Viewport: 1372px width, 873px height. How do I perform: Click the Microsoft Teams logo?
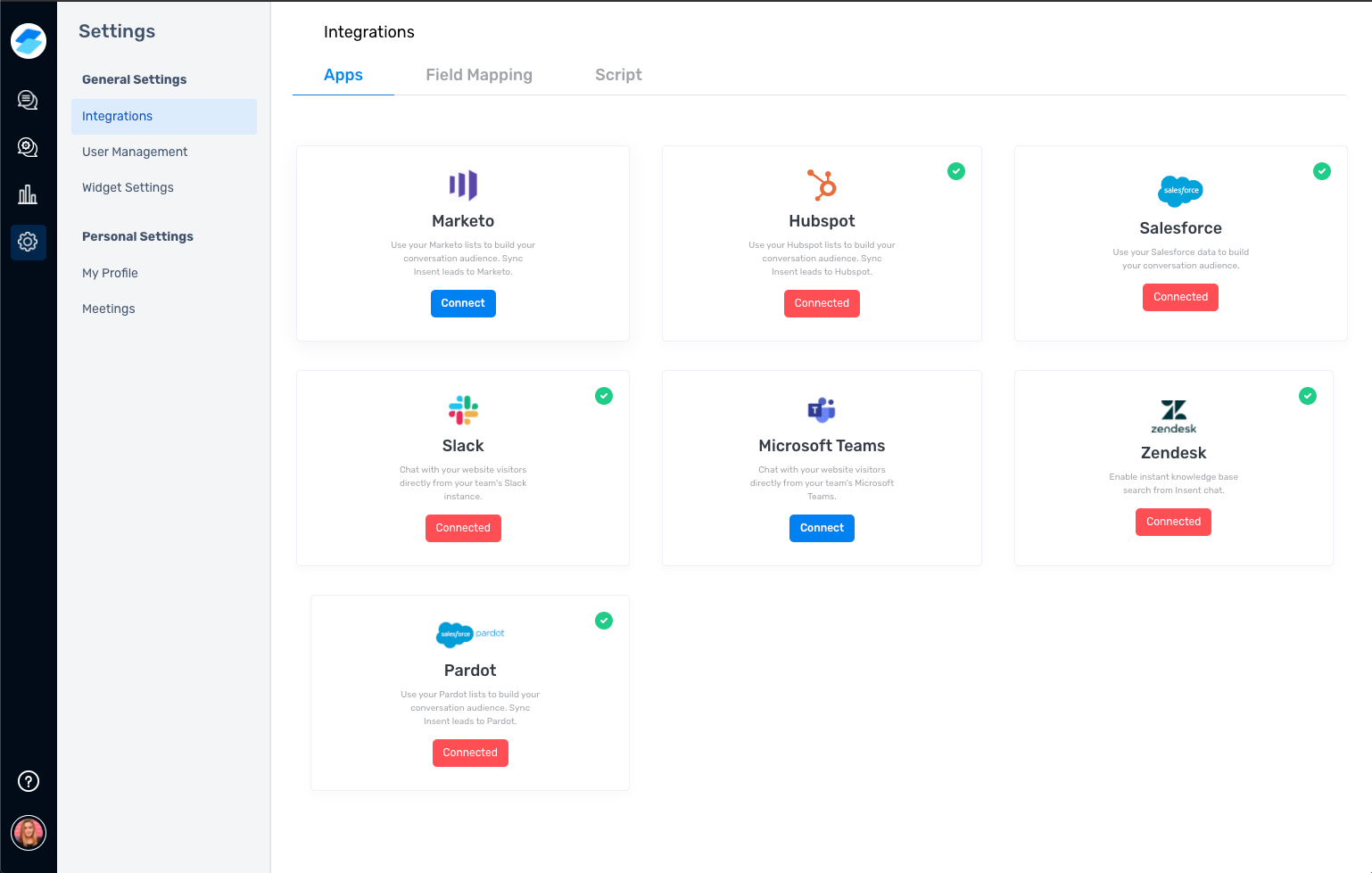click(821, 410)
